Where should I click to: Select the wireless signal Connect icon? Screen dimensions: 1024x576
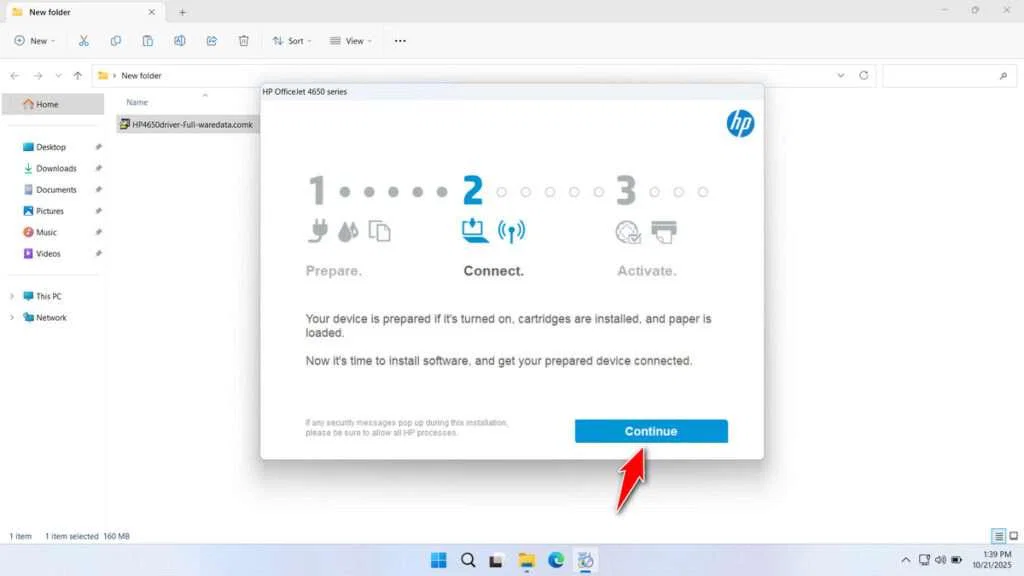click(510, 228)
